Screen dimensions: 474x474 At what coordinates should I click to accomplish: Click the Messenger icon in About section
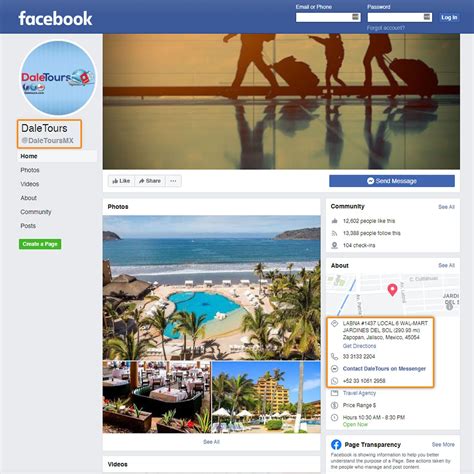click(334, 369)
